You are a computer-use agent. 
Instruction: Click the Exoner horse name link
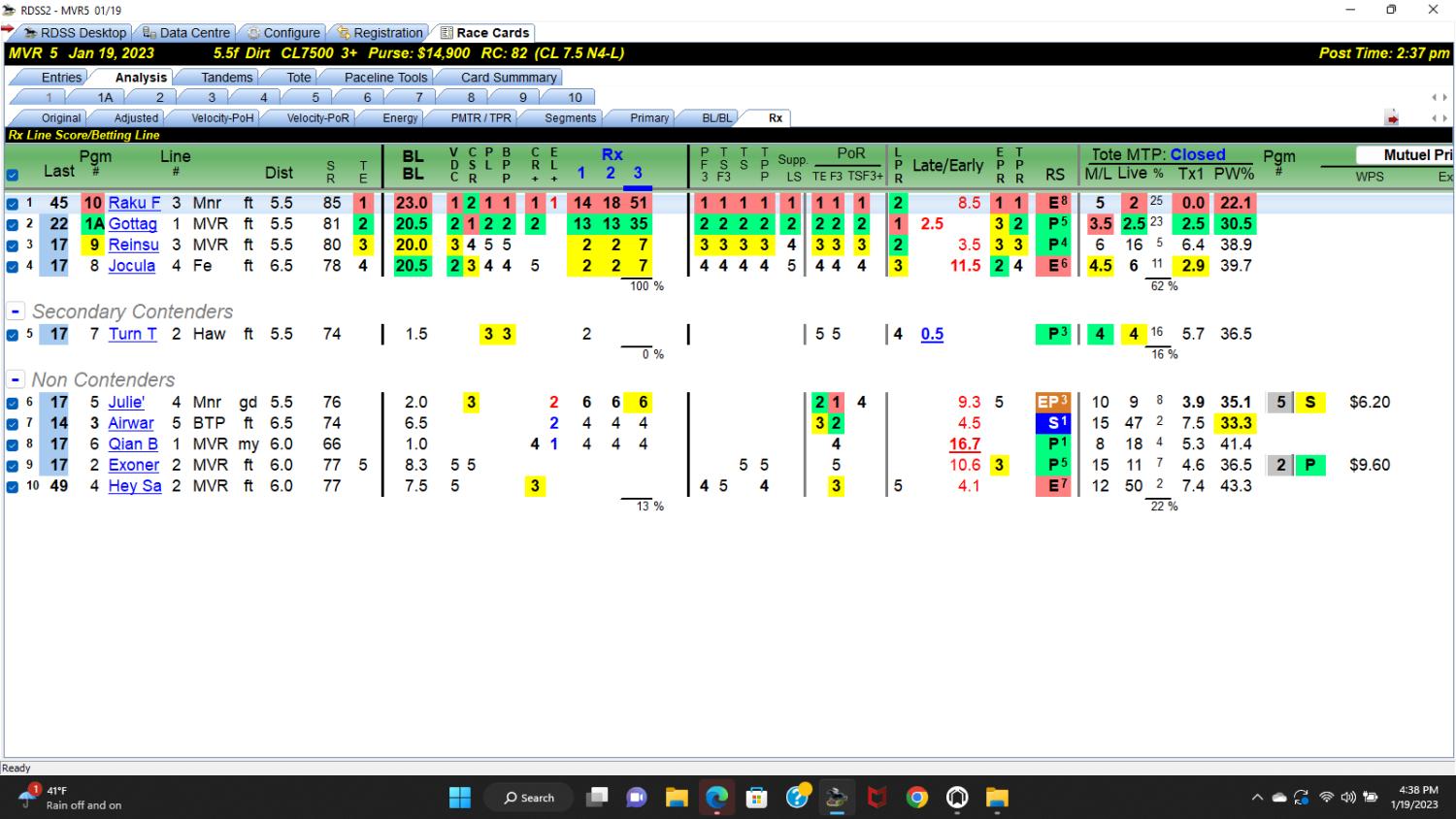coord(133,465)
